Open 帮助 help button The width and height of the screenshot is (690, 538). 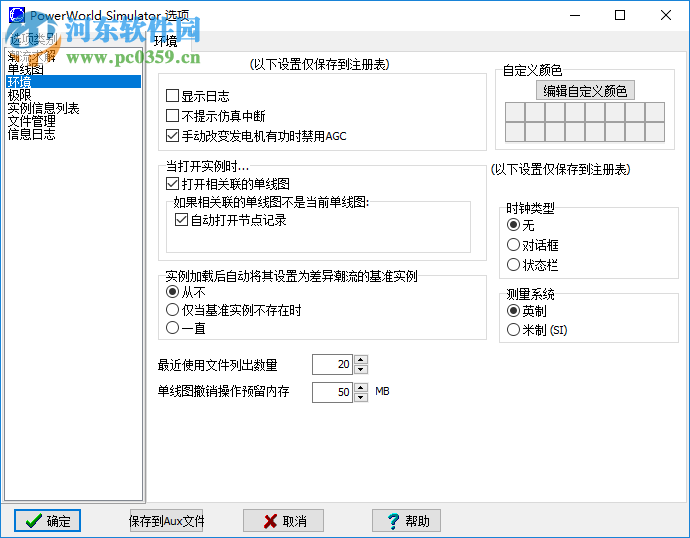click(406, 521)
